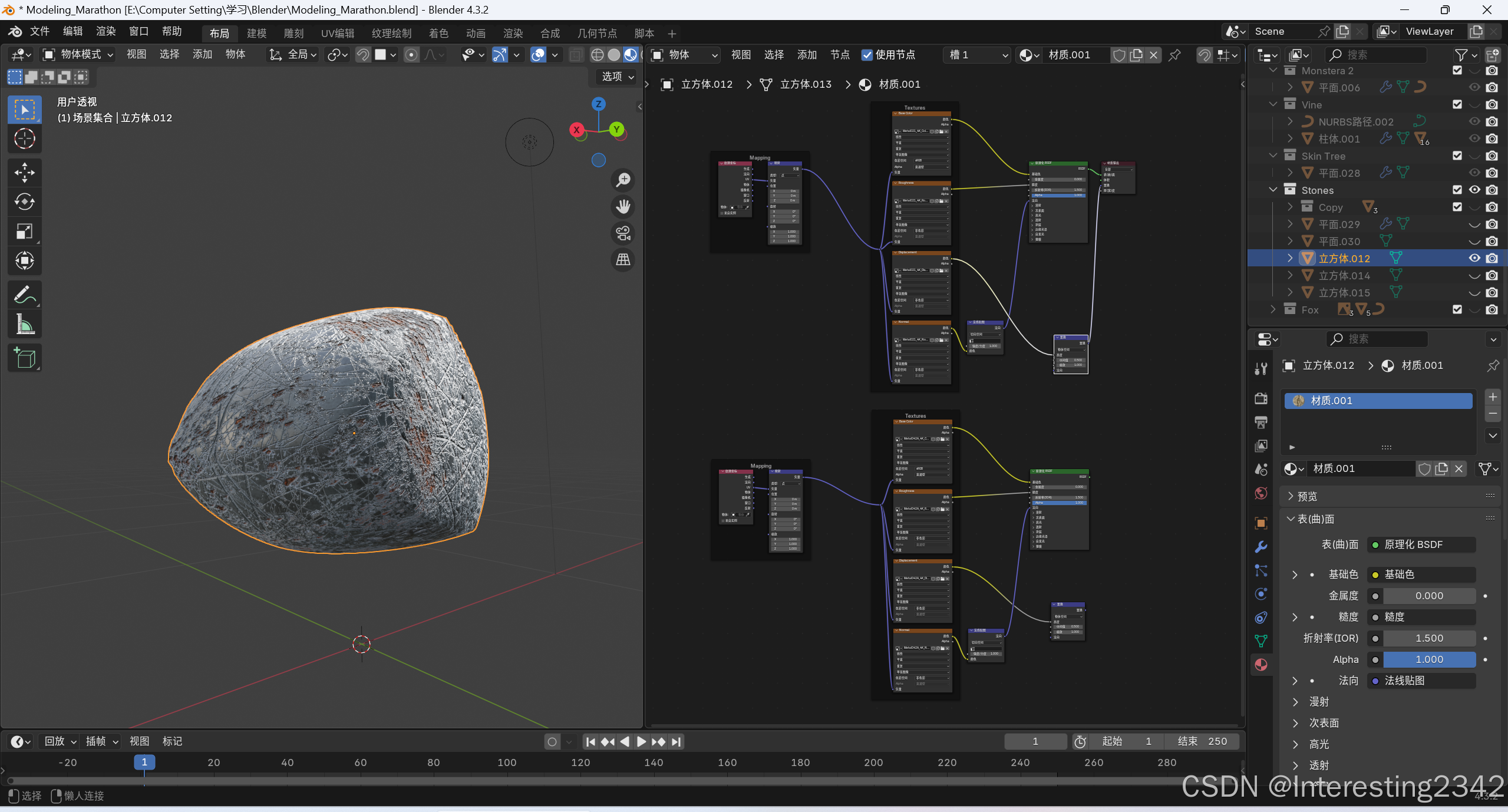Uncheck the 使用节点 checkbox
The width and height of the screenshot is (1508, 812).
point(867,55)
